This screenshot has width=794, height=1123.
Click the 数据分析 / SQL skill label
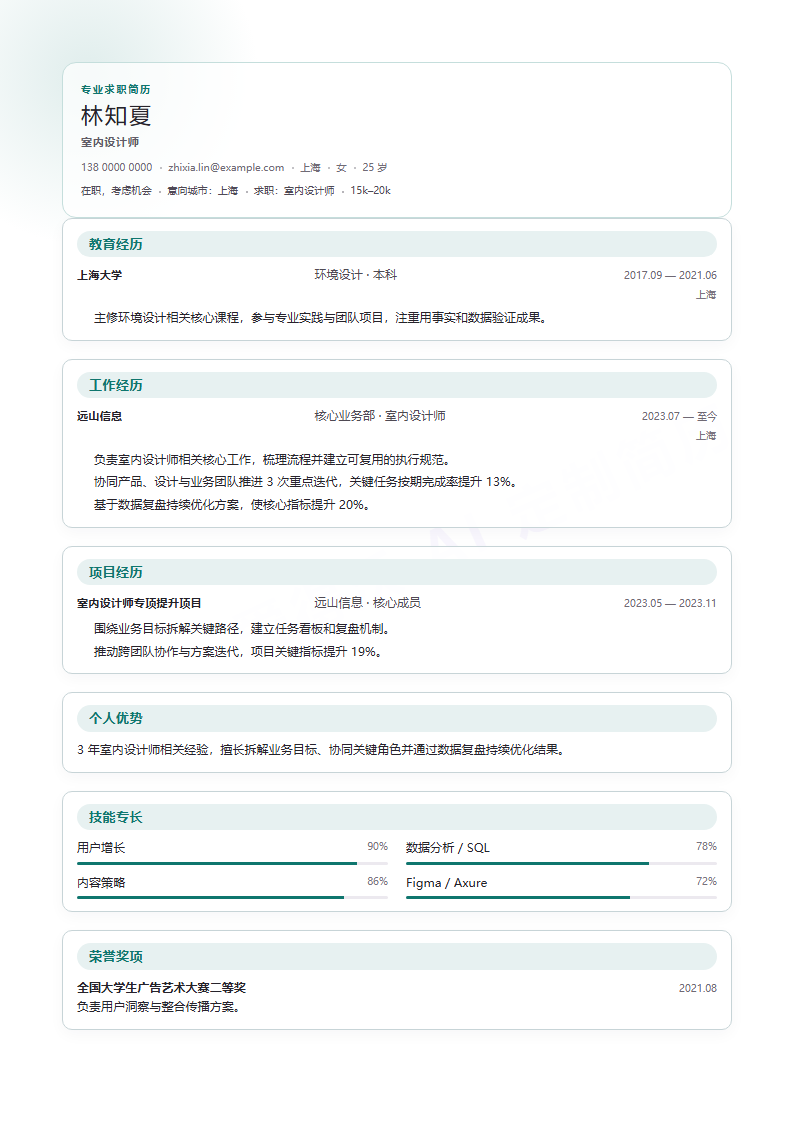click(448, 848)
